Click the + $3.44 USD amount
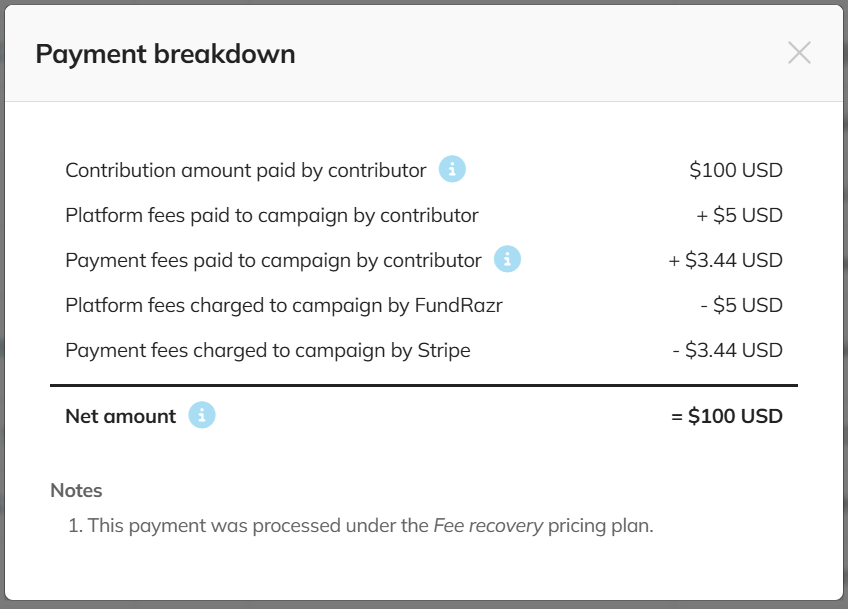The image size is (848, 609). pos(725,260)
